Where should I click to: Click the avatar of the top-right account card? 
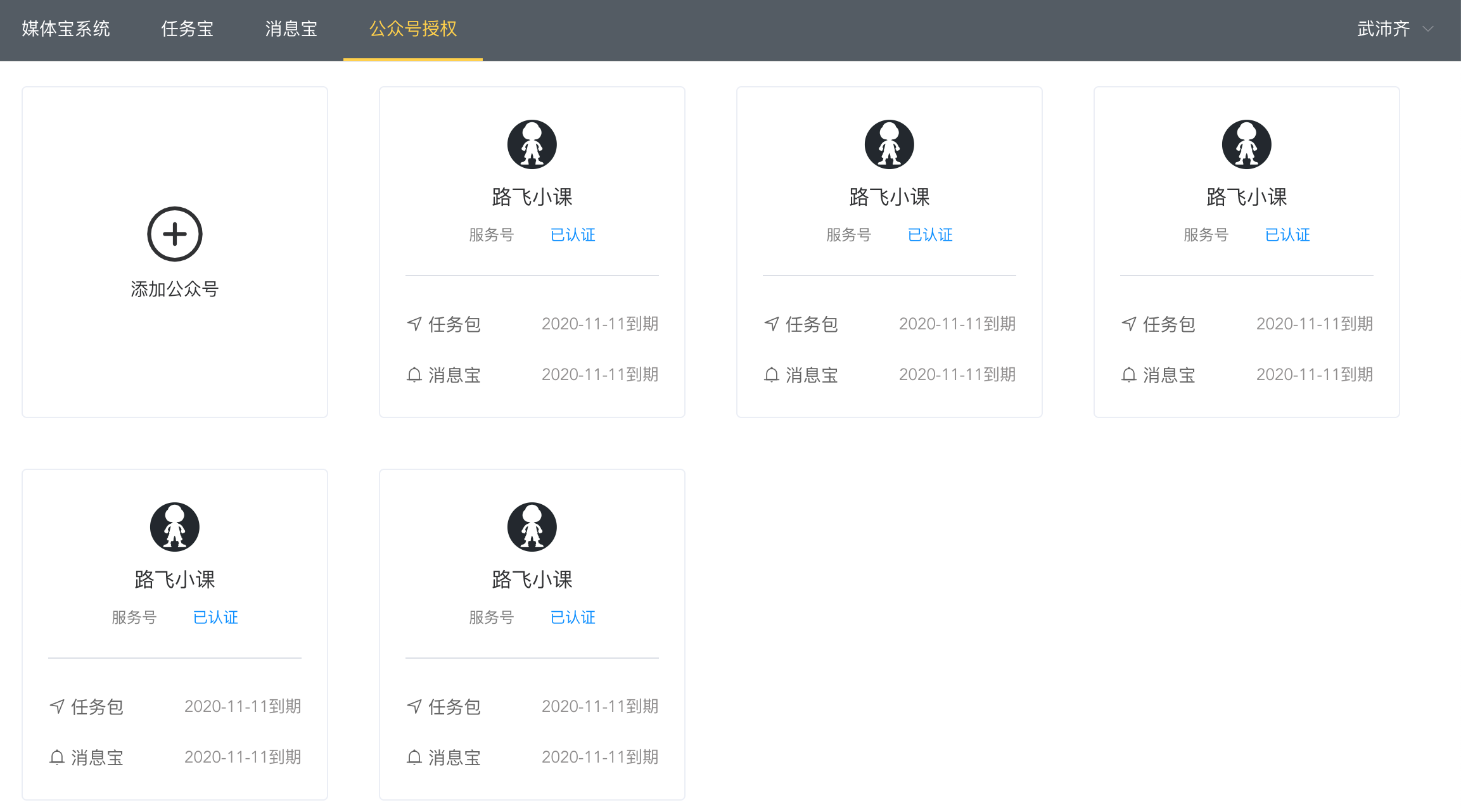coord(1247,144)
